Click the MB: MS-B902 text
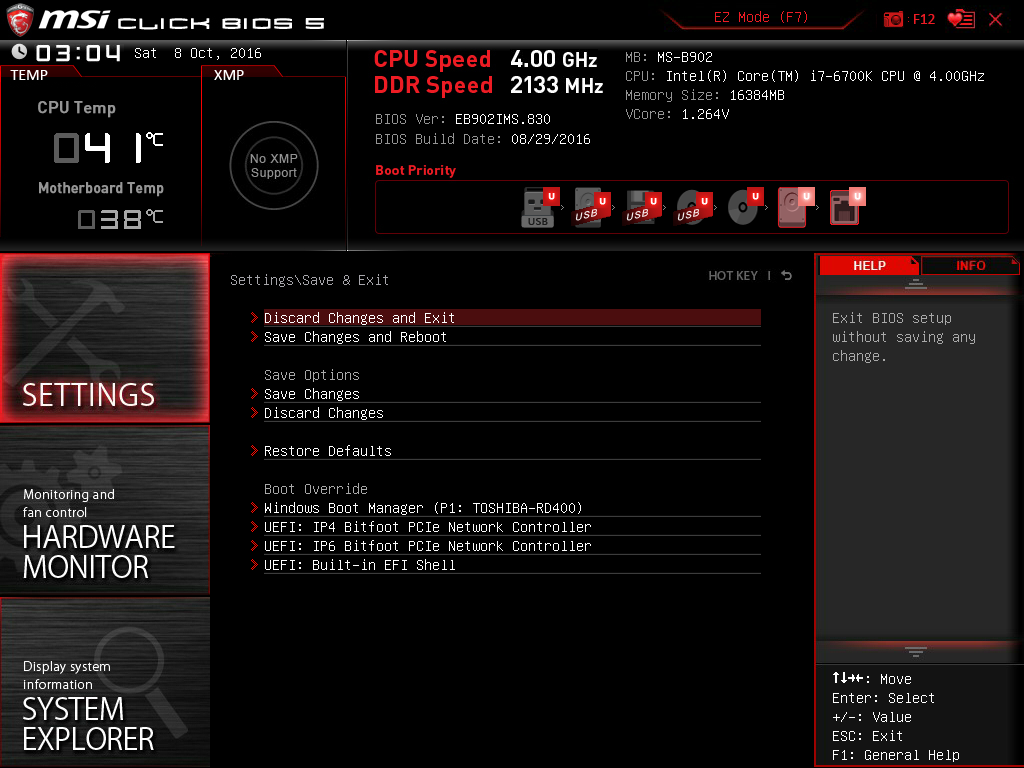 pos(669,57)
